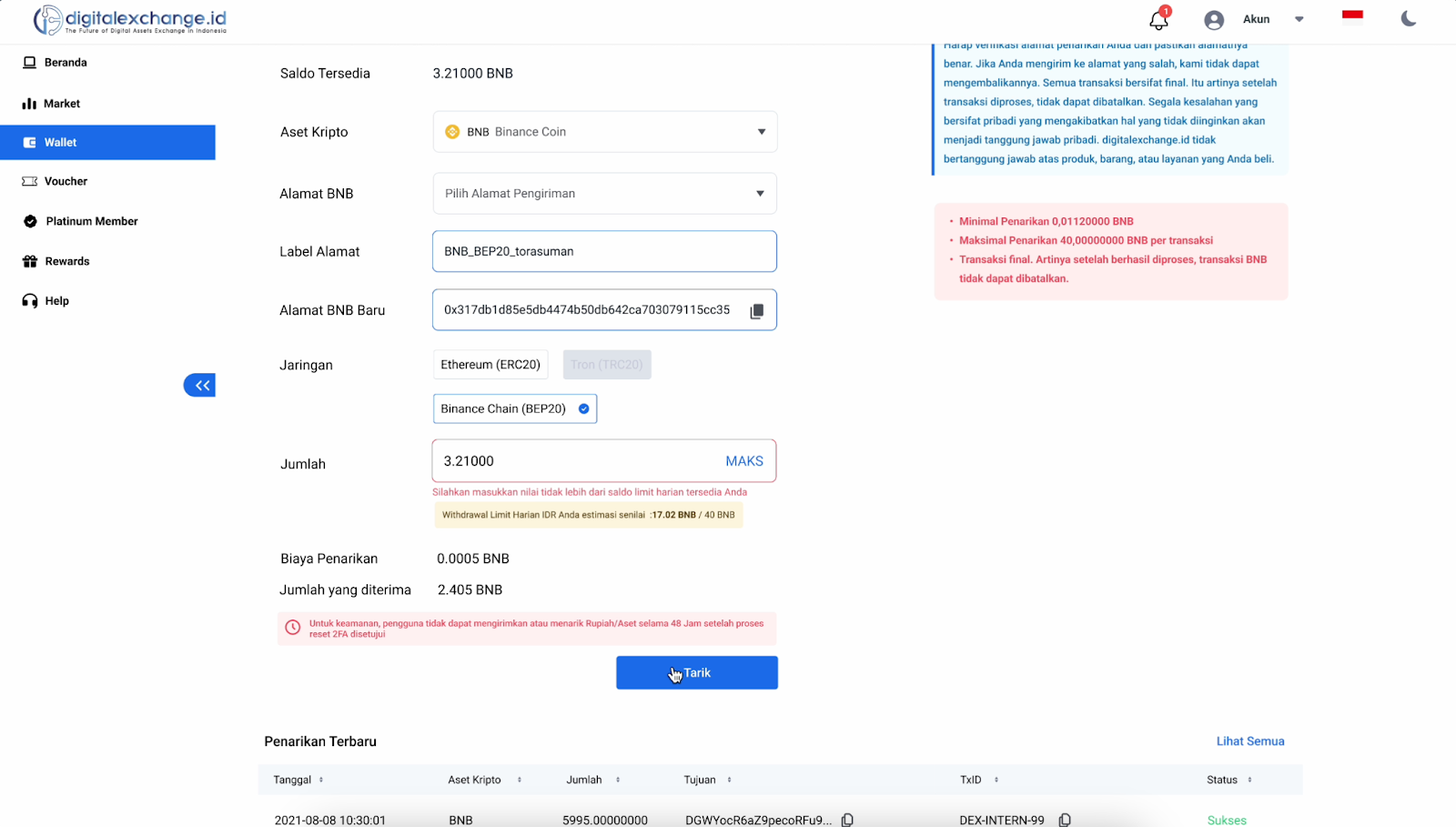Click the 5995.00000000 amount cell
This screenshot has height=827, width=1456.
tap(605, 821)
